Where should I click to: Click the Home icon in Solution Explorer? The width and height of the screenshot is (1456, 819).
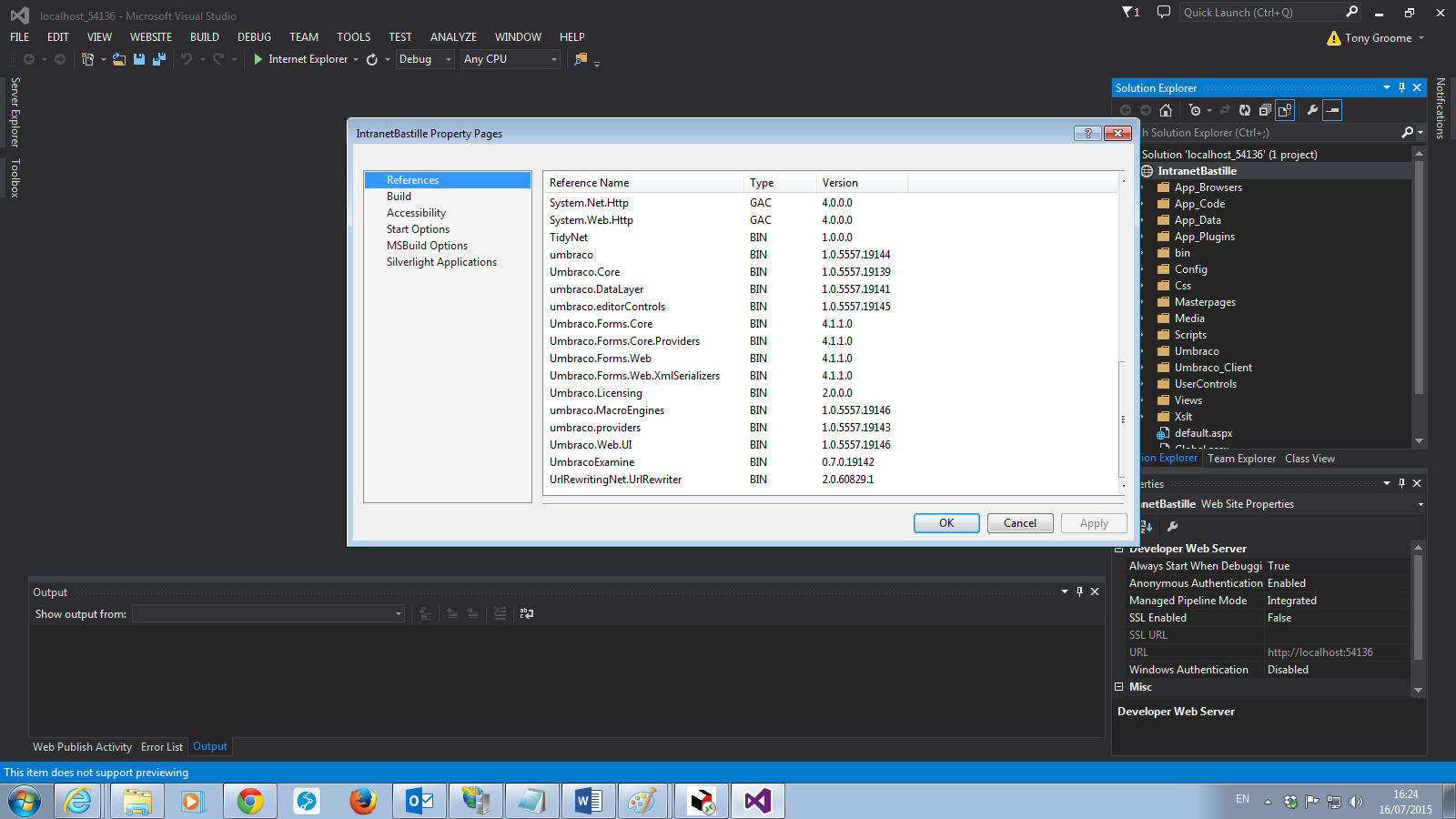click(1166, 110)
